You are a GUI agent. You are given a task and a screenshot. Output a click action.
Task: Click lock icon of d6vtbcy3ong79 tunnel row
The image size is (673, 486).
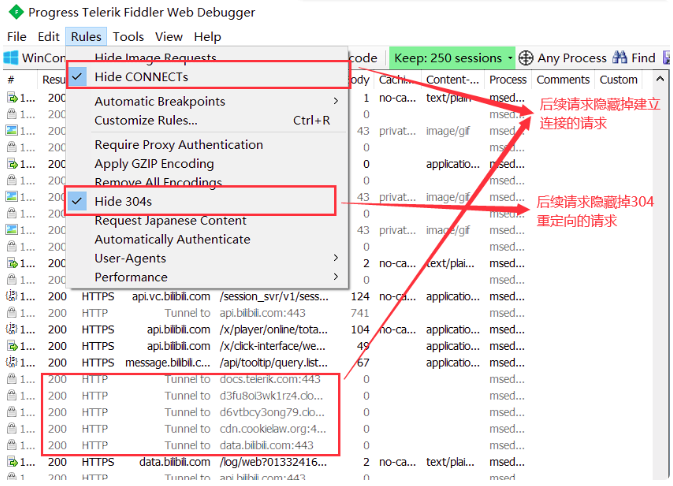[12, 412]
